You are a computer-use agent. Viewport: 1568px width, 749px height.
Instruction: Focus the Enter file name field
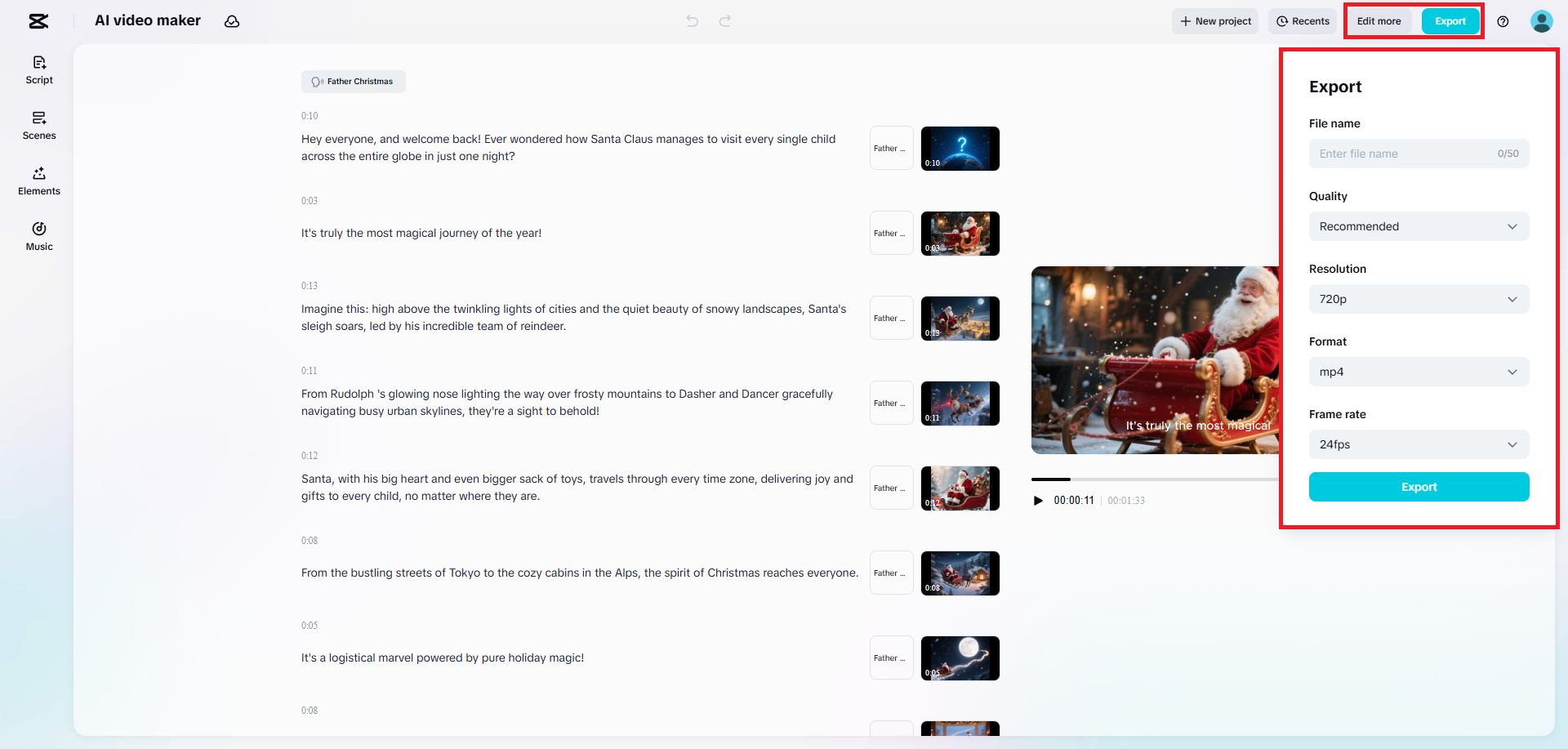1419,154
